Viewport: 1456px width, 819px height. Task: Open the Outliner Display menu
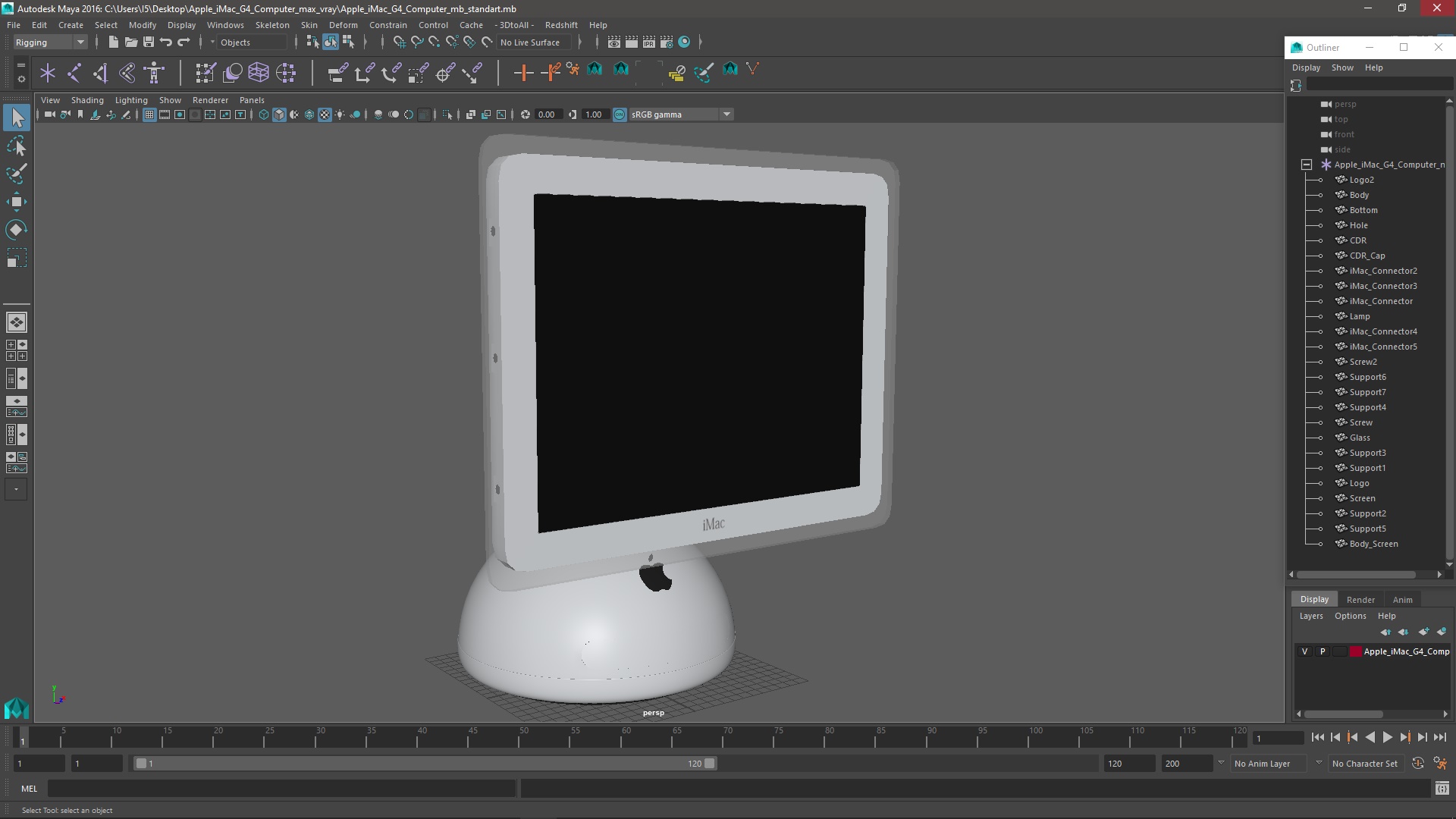coord(1306,67)
